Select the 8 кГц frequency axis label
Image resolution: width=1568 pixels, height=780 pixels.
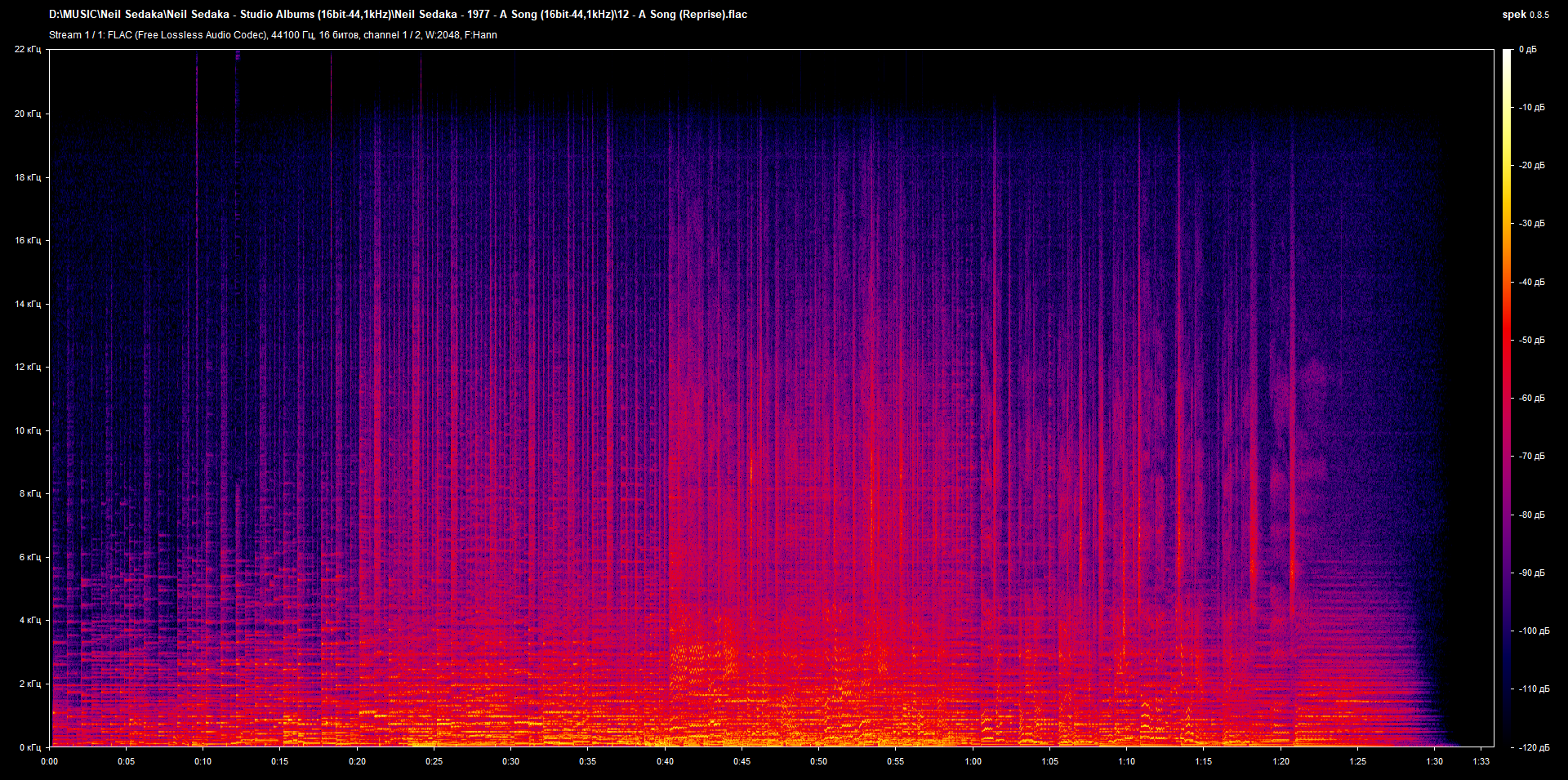(30, 493)
